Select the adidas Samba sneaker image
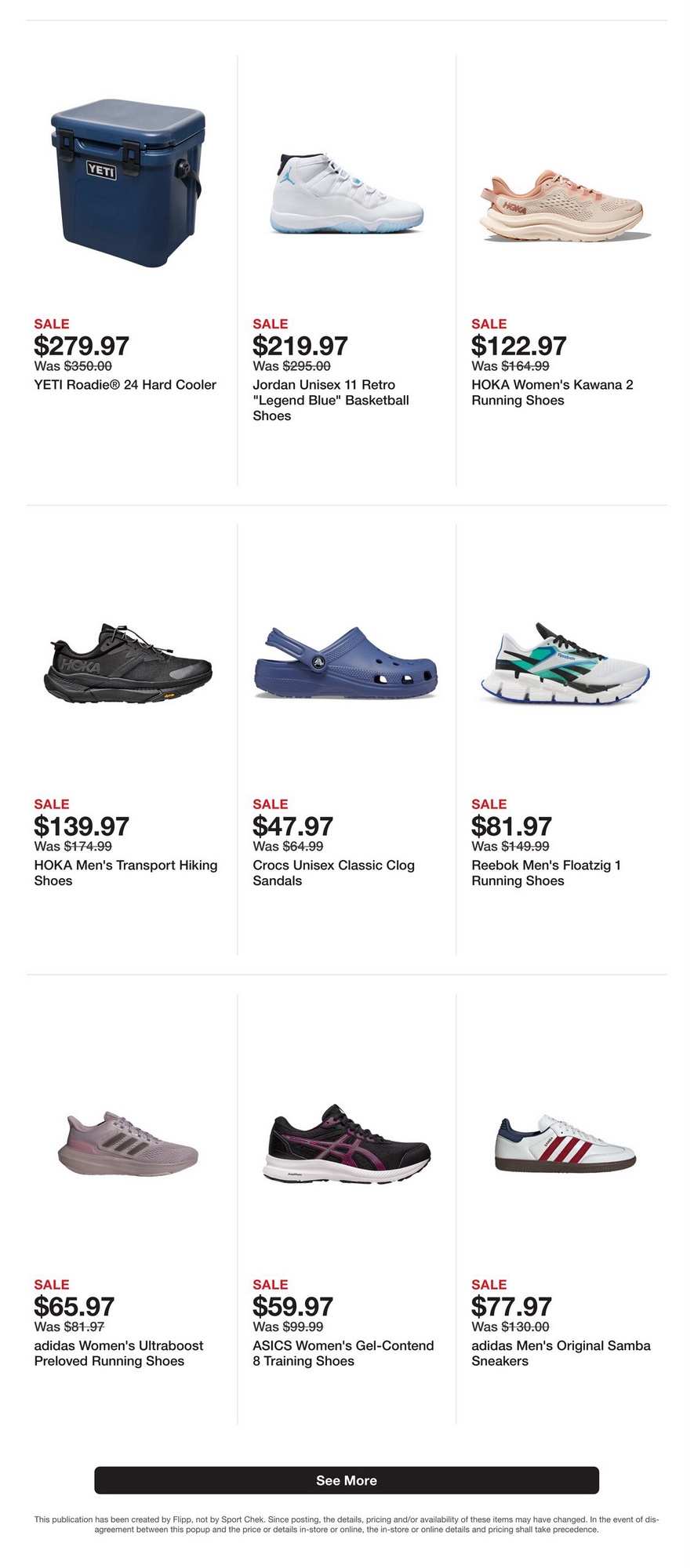 click(x=565, y=1145)
